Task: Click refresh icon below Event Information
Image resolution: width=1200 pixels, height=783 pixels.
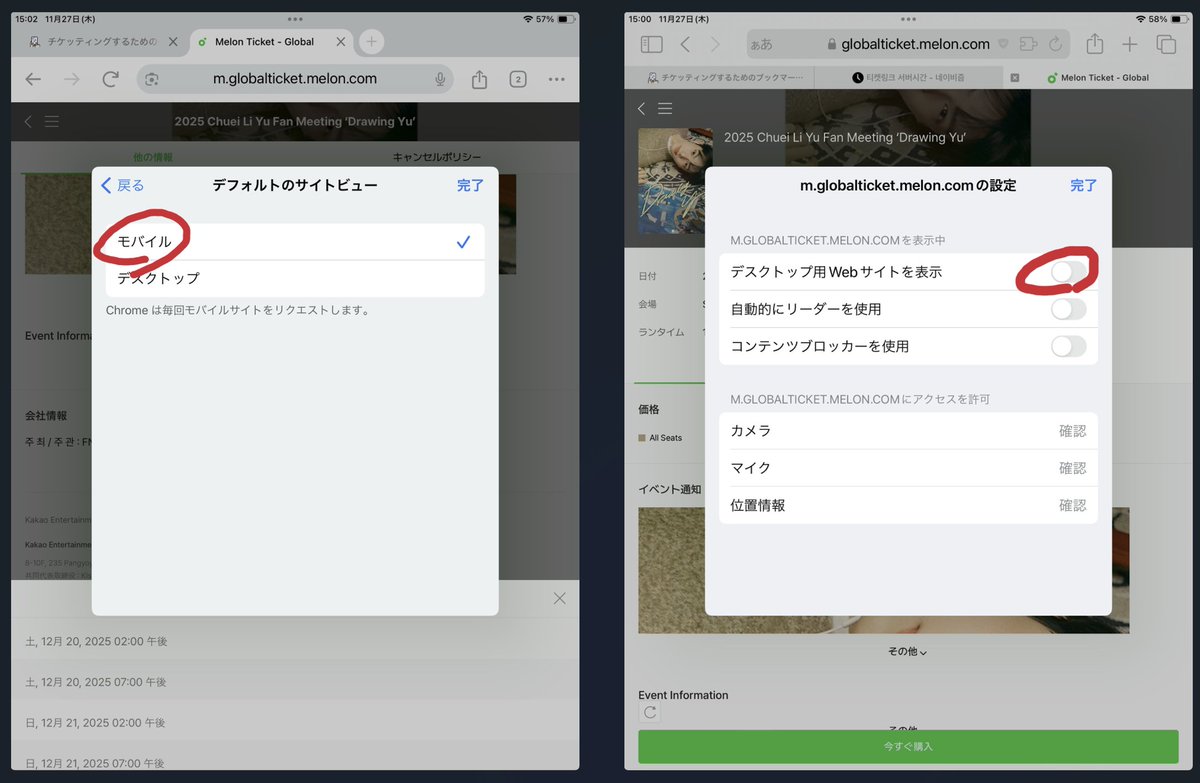Action: click(x=650, y=712)
